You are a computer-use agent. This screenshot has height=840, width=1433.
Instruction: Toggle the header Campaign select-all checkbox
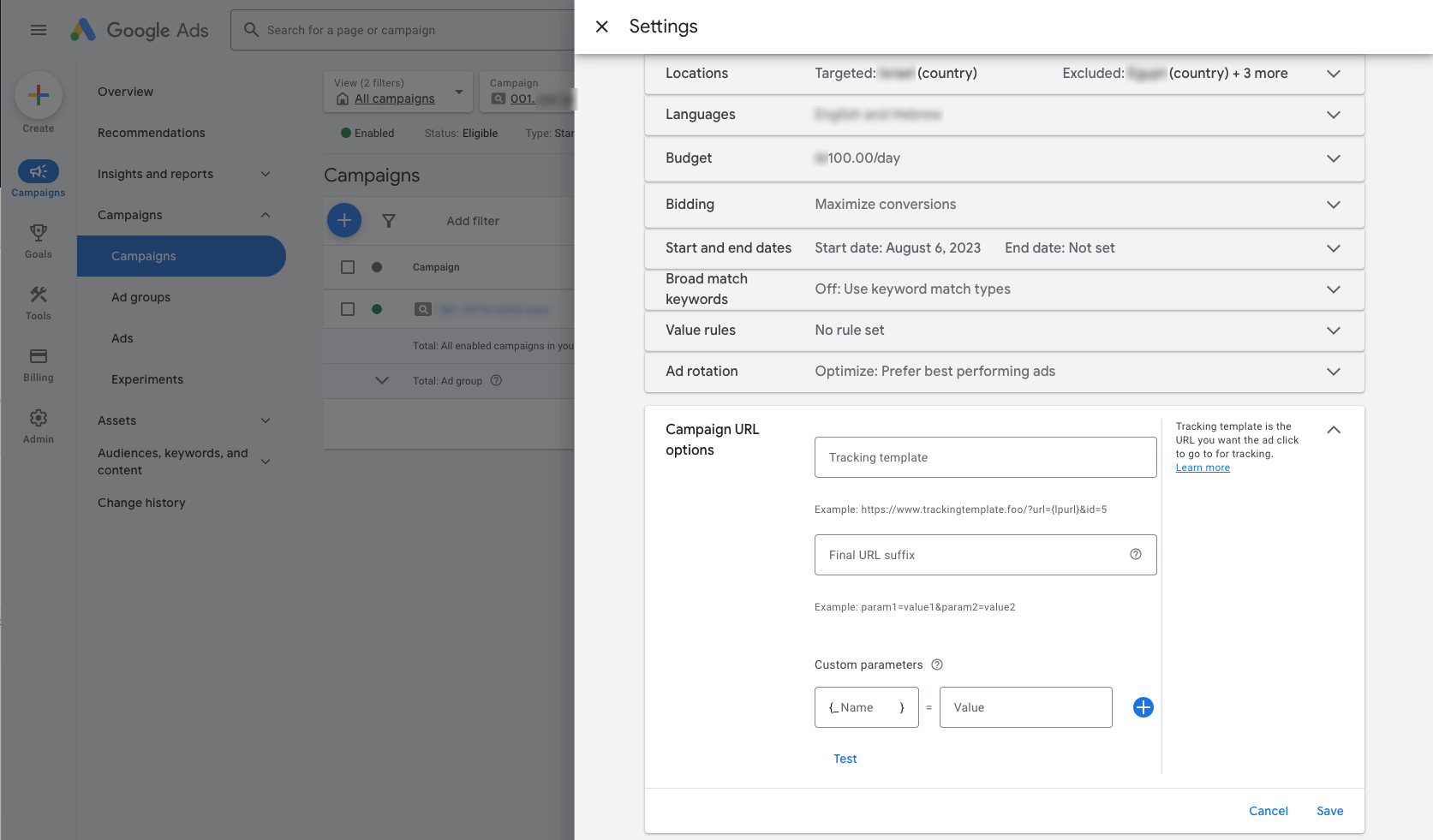point(348,267)
